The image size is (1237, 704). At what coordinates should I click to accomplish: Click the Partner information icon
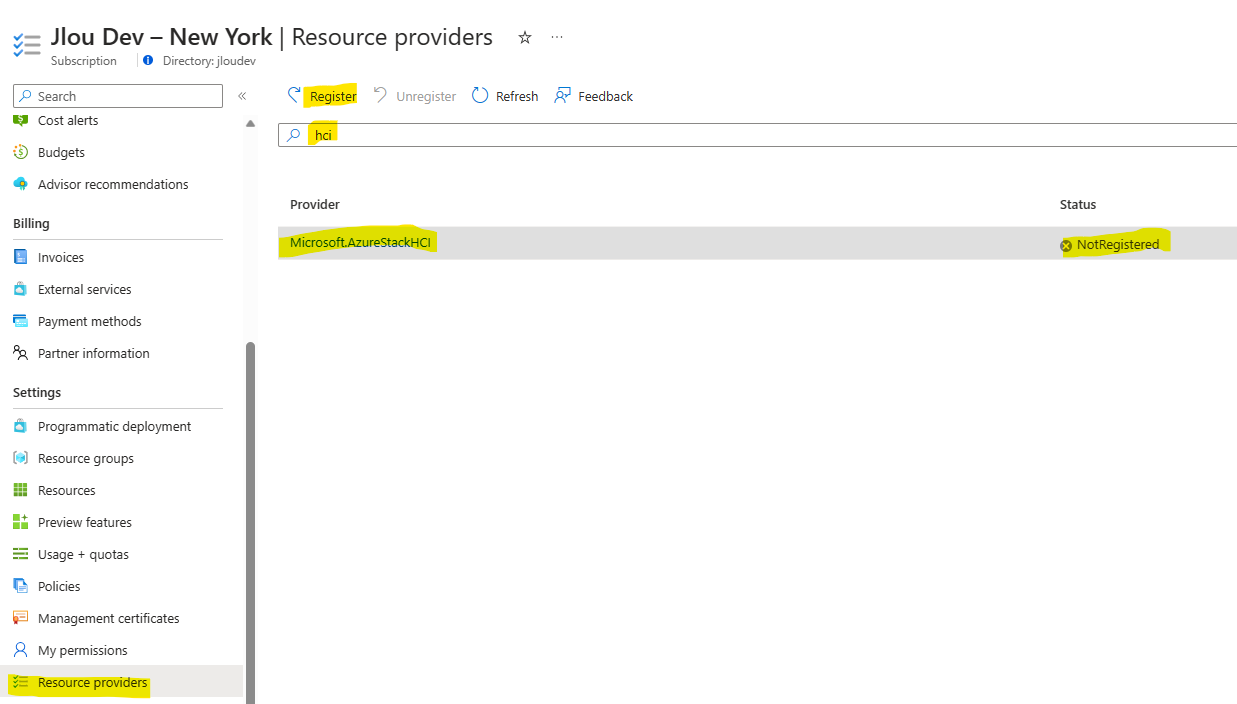[x=20, y=353]
